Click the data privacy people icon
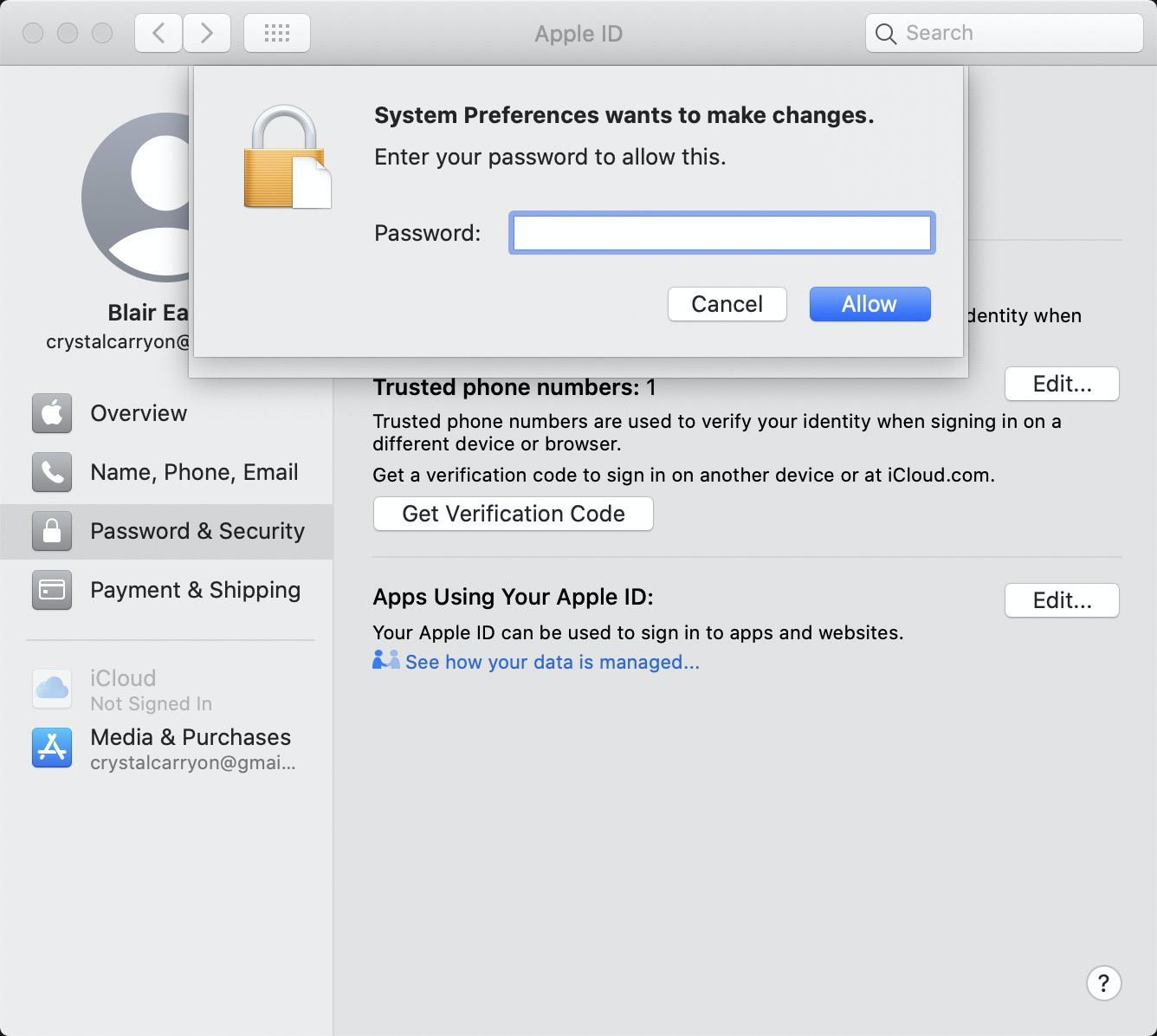 point(385,660)
